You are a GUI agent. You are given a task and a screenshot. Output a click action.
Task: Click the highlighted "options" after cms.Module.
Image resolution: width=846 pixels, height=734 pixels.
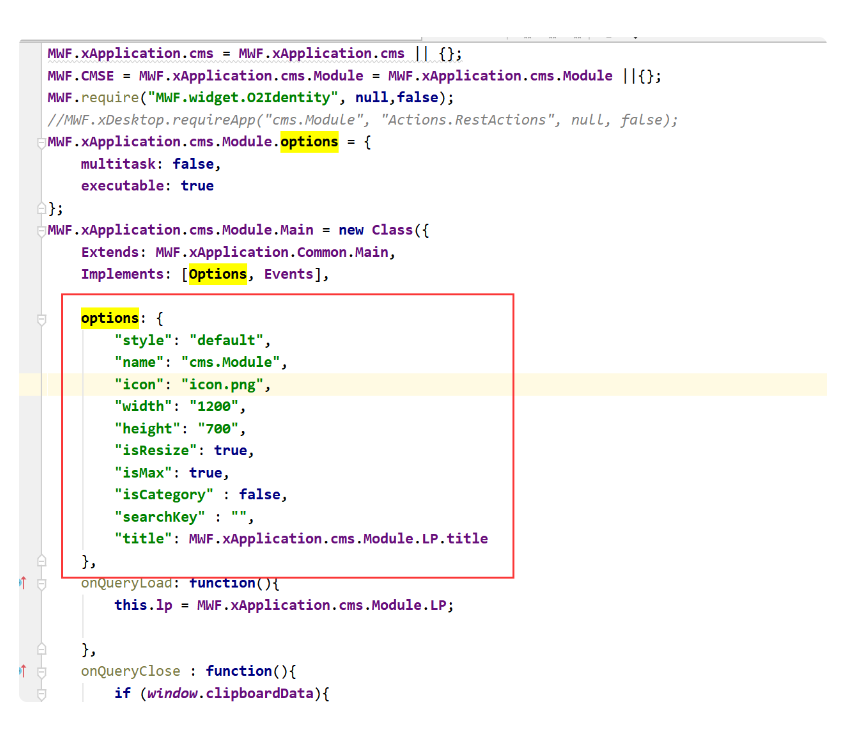coord(309,142)
